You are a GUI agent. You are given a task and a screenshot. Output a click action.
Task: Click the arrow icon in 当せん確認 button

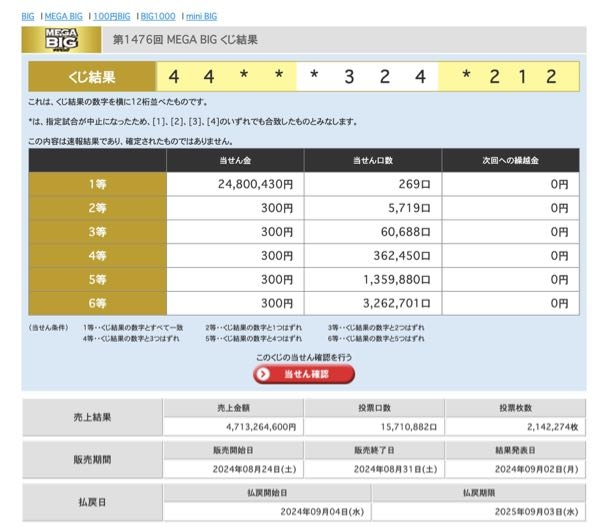point(263,374)
